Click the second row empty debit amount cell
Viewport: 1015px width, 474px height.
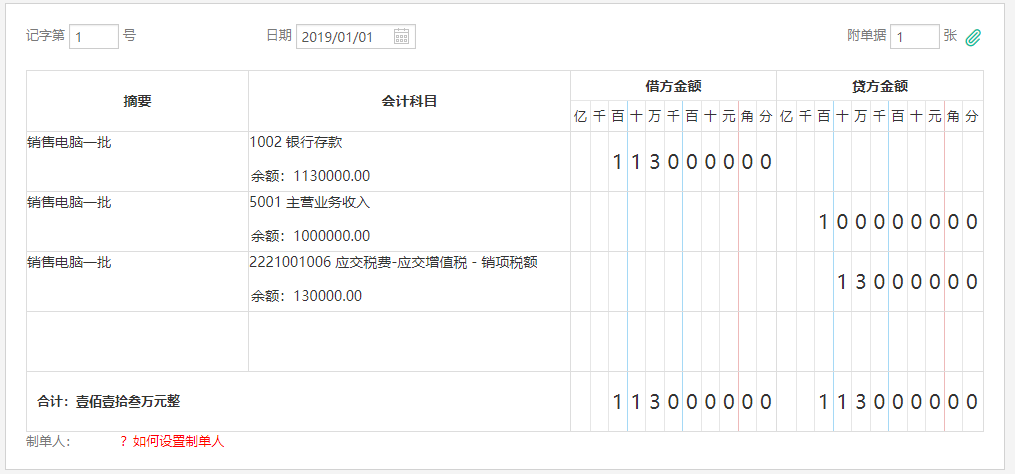coord(673,221)
